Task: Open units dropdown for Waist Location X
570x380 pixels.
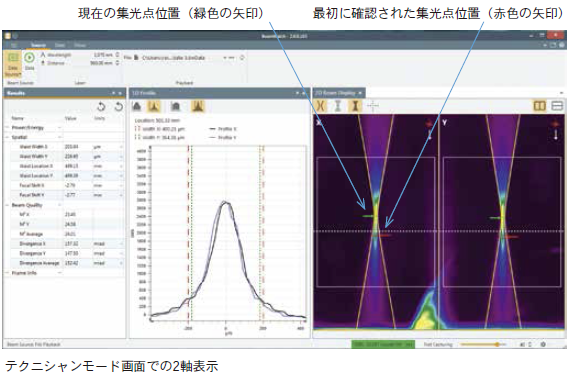Action: point(121,166)
